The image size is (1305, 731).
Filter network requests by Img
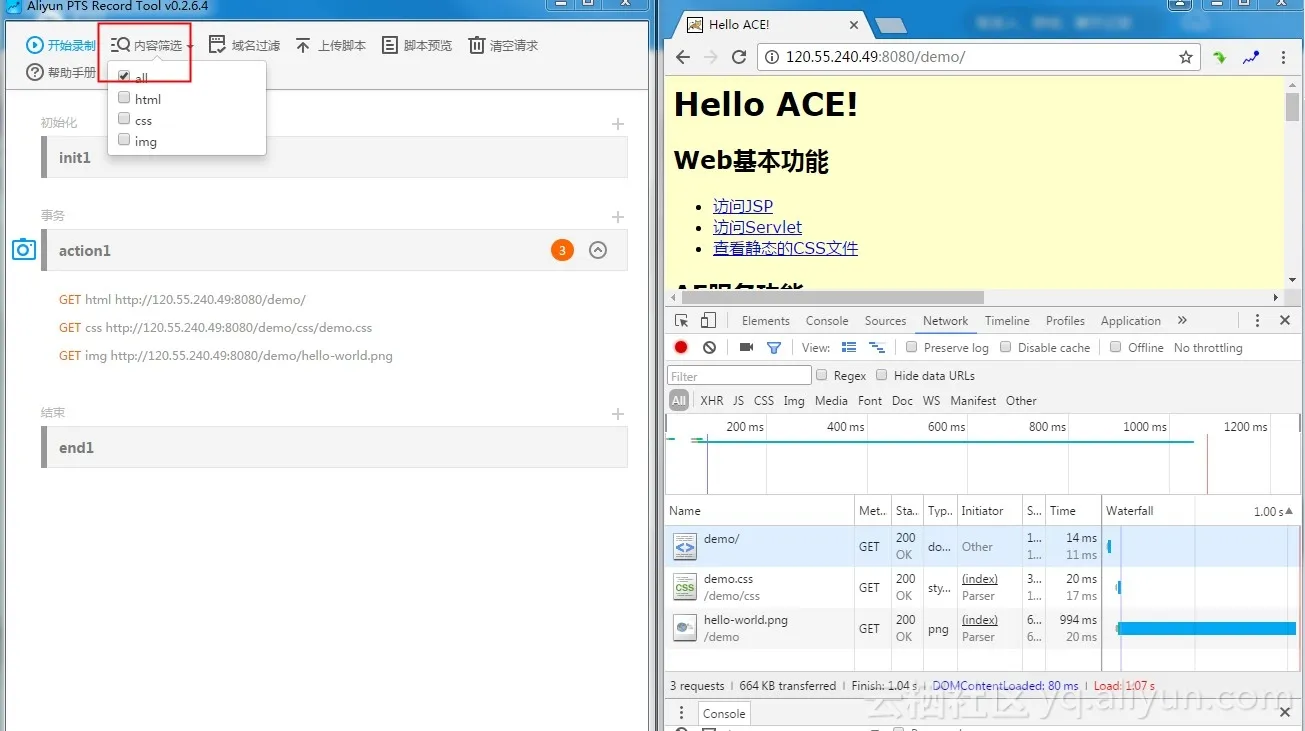coord(794,401)
